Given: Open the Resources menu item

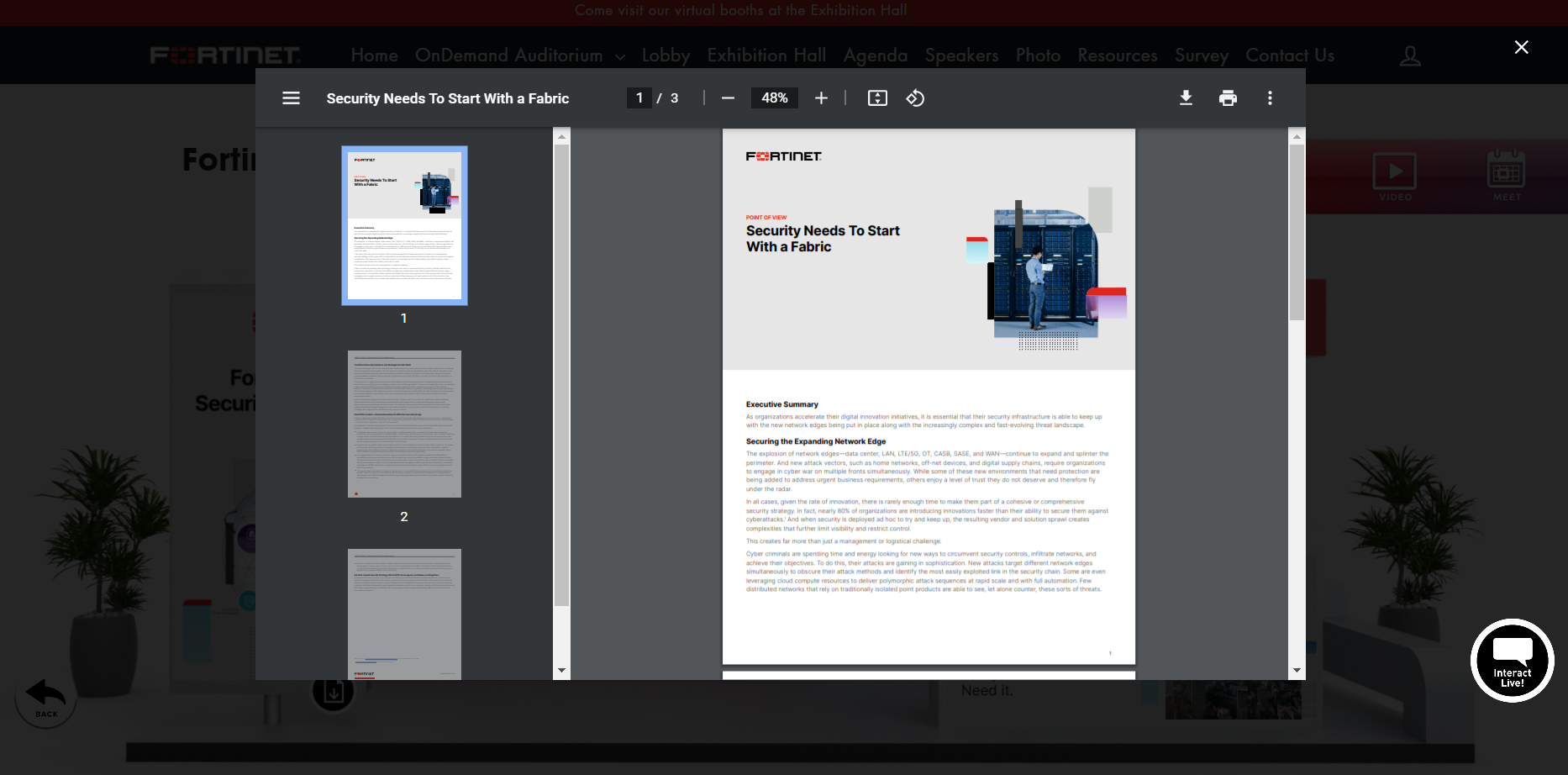Looking at the screenshot, I should [x=1117, y=55].
